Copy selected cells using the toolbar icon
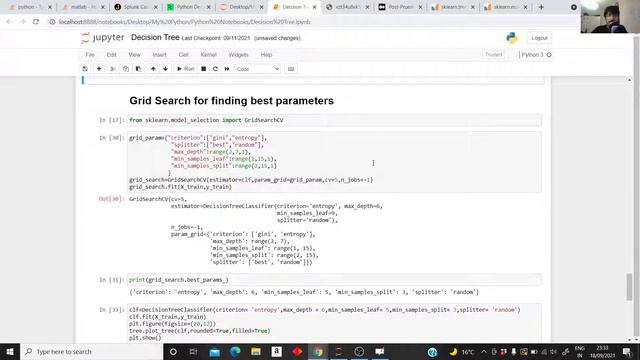The image size is (640, 360). coord(126,69)
